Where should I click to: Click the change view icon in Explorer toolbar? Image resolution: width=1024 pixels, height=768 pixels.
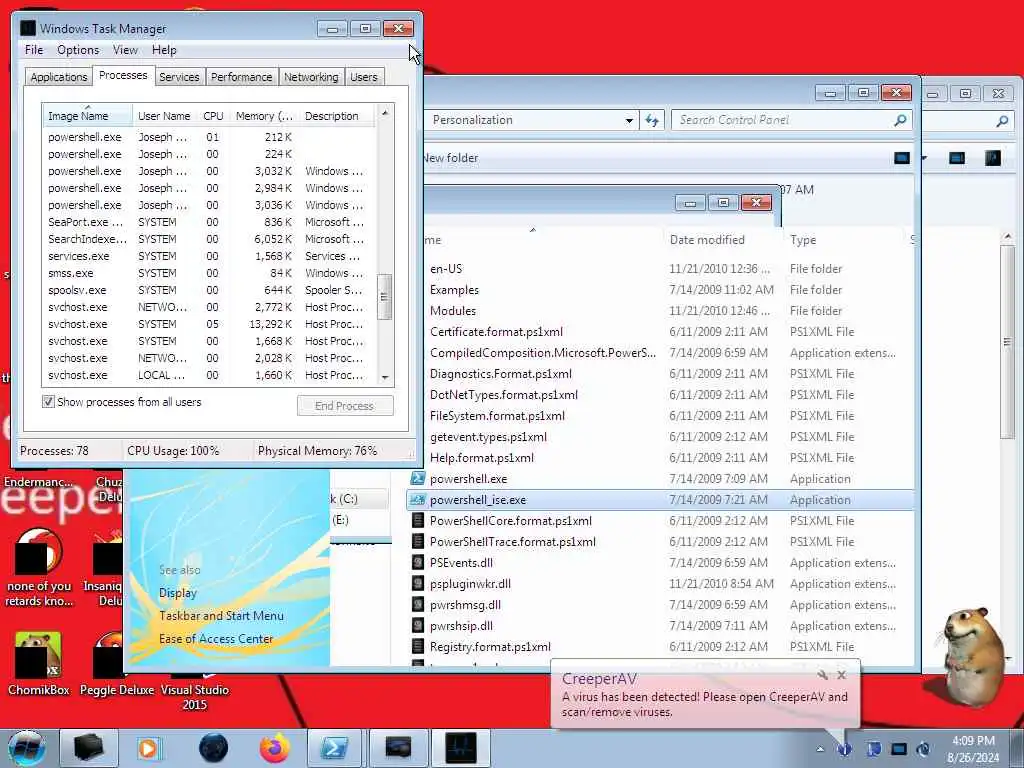tap(901, 158)
